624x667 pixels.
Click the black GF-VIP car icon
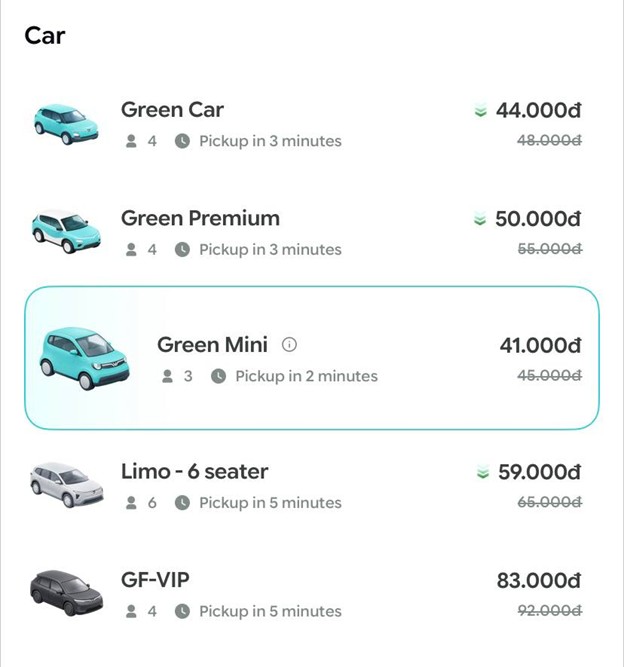click(66, 590)
